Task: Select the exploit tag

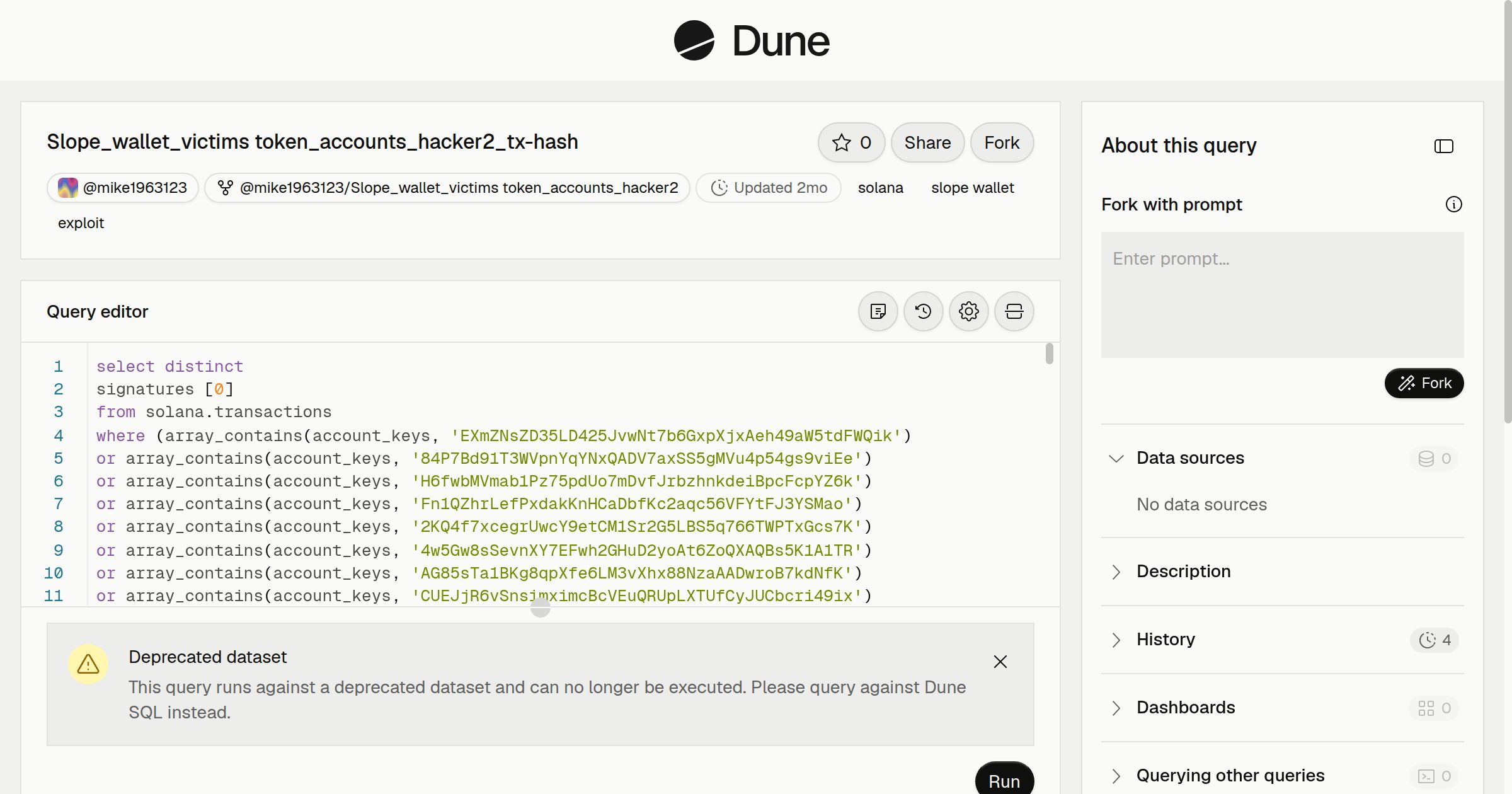Action: tap(81, 223)
